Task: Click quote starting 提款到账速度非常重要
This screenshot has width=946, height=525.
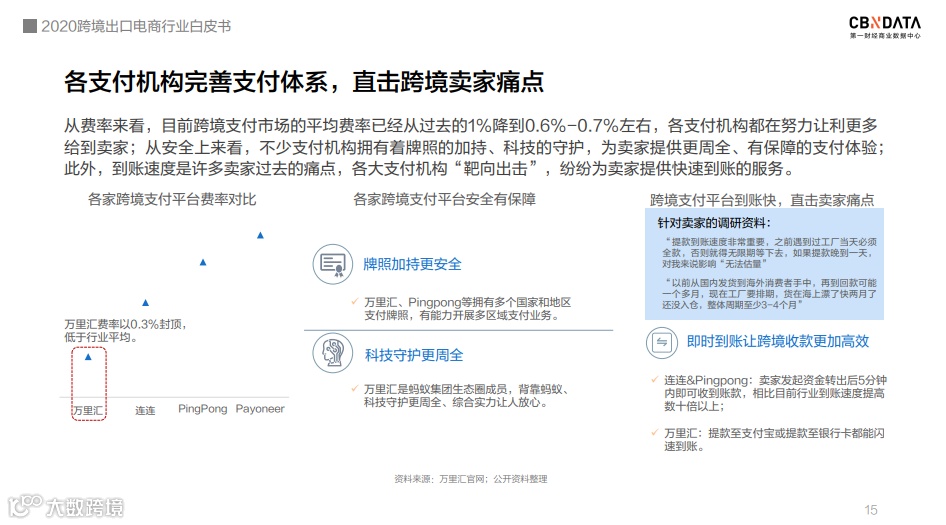Action: tap(769, 253)
